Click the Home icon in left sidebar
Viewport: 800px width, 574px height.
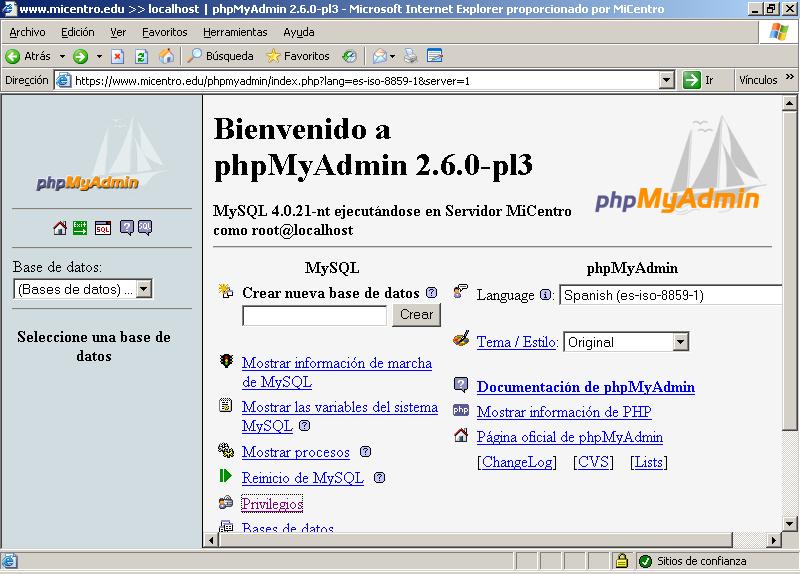tap(60, 228)
